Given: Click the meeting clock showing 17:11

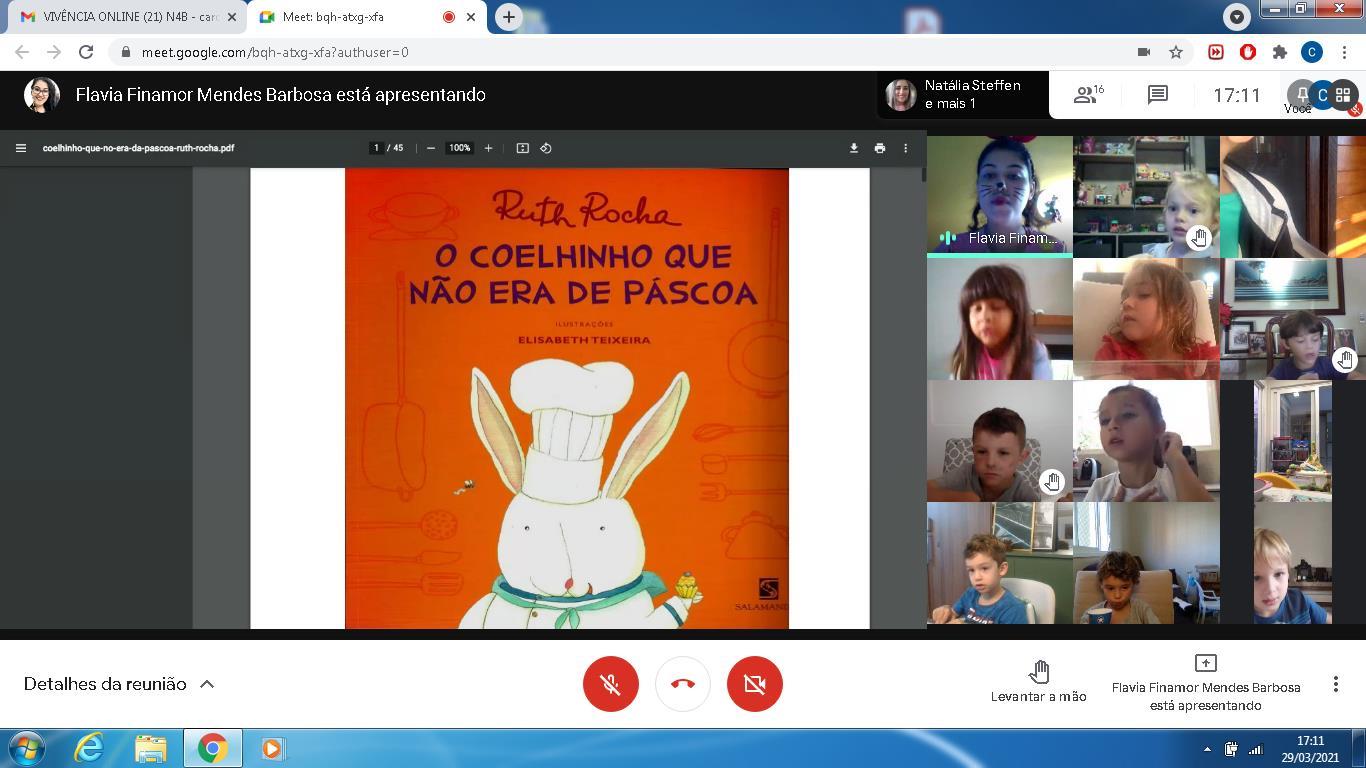Looking at the screenshot, I should [x=1237, y=95].
